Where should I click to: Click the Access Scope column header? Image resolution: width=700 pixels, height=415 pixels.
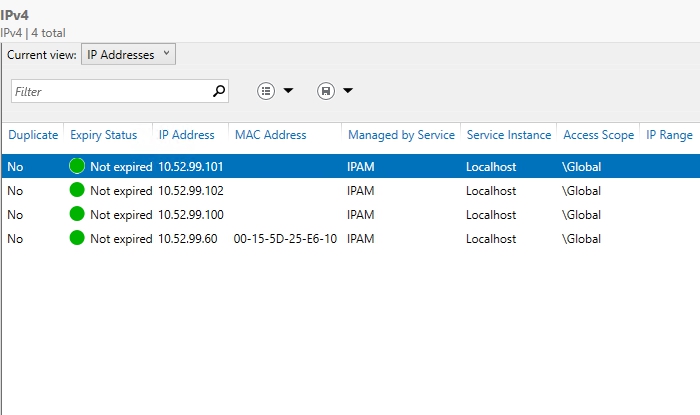pos(598,135)
